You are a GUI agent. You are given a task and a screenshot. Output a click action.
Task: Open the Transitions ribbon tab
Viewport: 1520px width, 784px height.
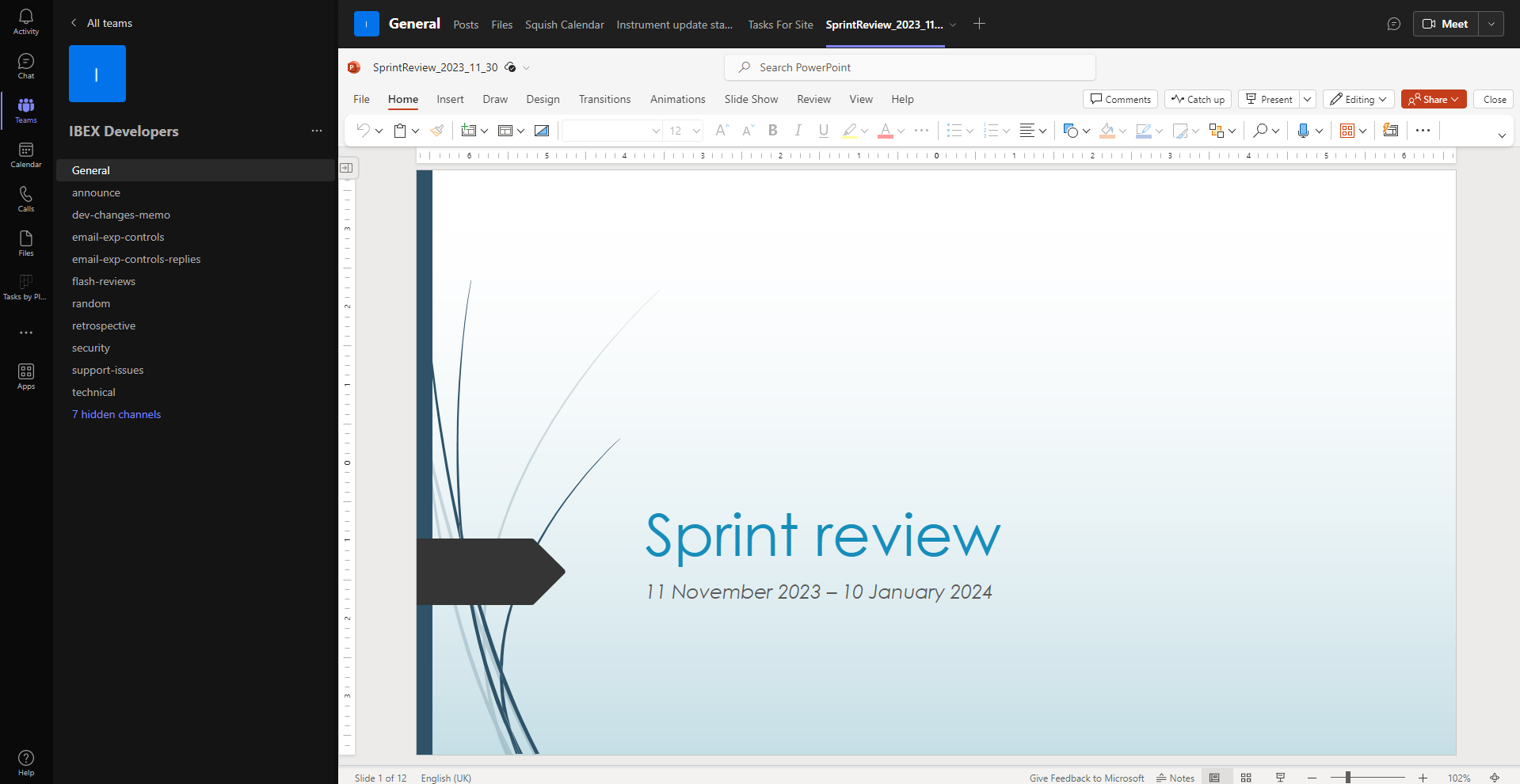point(604,99)
